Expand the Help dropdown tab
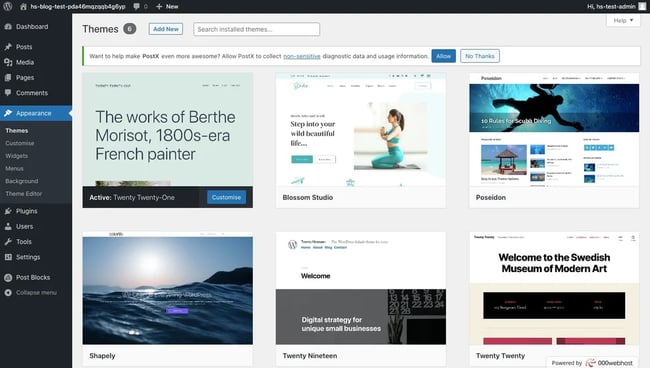Image resolution: width=650 pixels, height=368 pixels. coord(623,20)
